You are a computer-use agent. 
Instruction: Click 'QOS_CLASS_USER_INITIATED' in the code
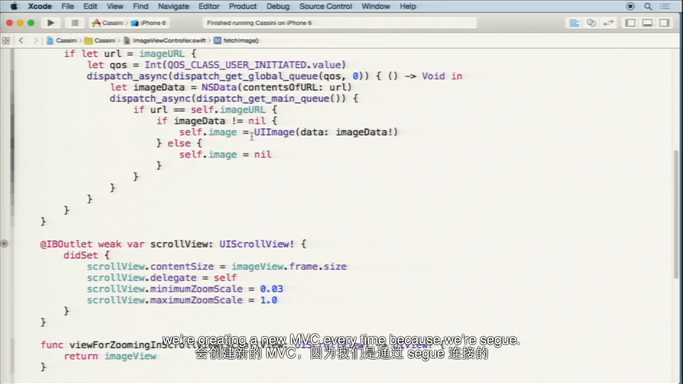coord(237,65)
